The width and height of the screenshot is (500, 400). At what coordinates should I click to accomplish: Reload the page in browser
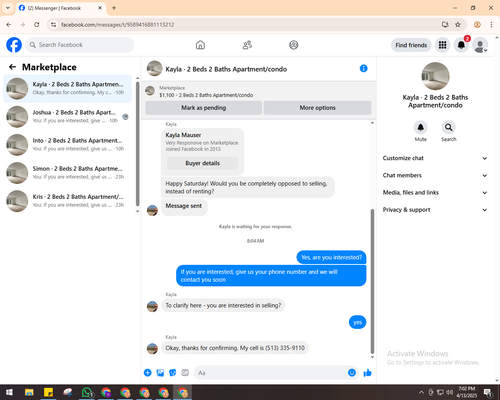tap(37, 25)
